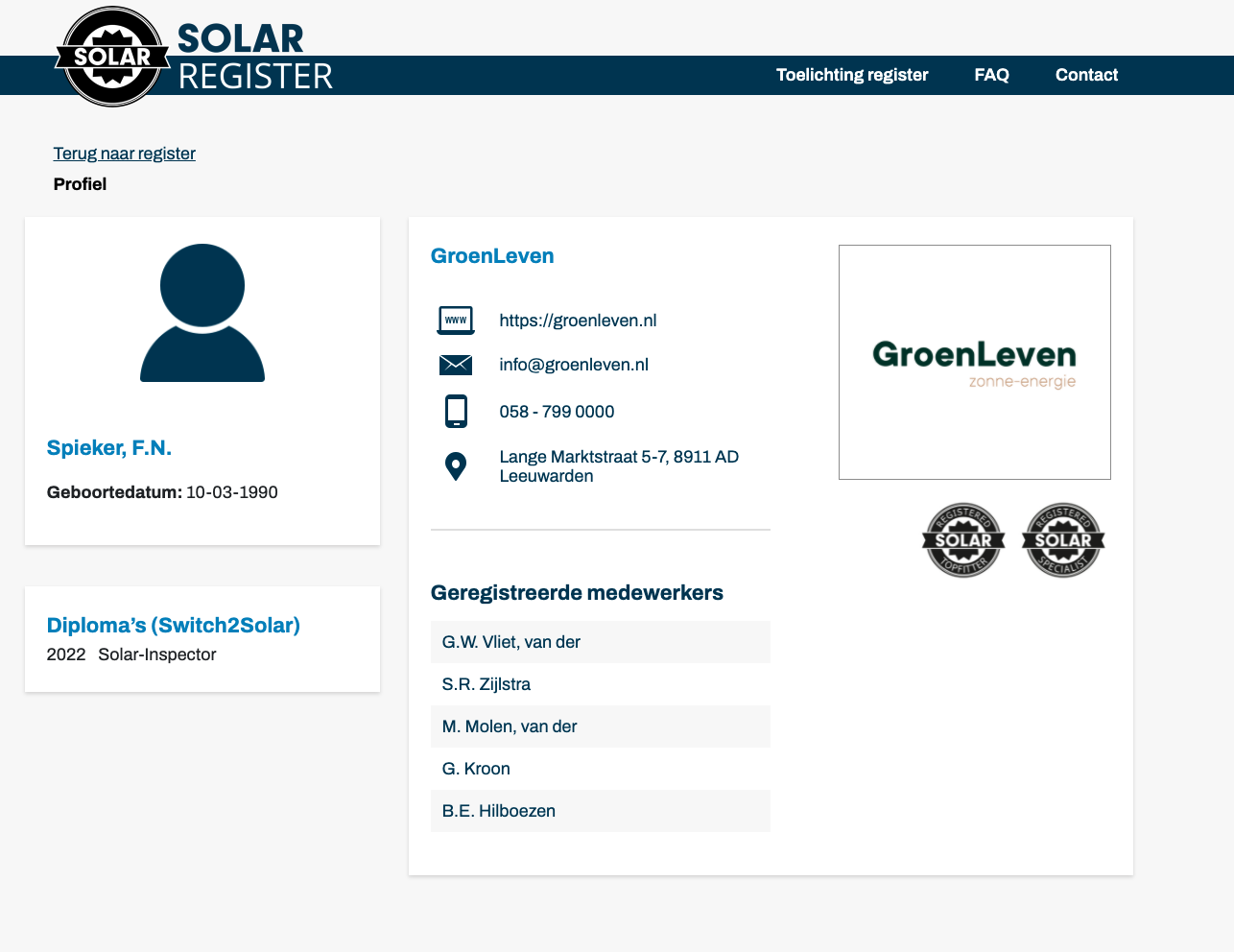Click the Geregistreerde medewerkers heading
Image resolution: width=1234 pixels, height=952 pixels.
click(x=577, y=593)
